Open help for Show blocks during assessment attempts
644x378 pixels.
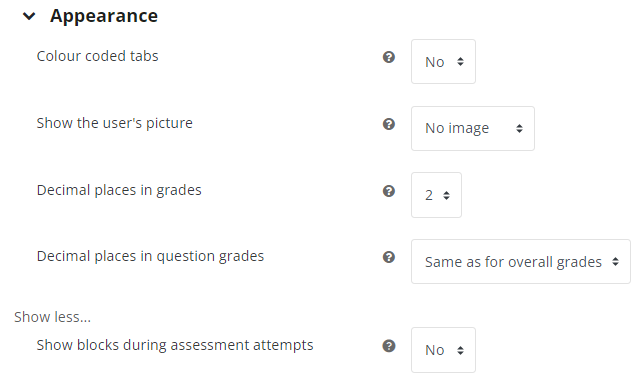[x=389, y=346]
